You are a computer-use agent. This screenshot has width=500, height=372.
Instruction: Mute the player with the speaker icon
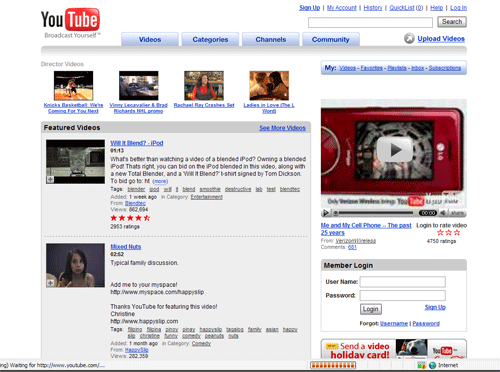point(443,213)
